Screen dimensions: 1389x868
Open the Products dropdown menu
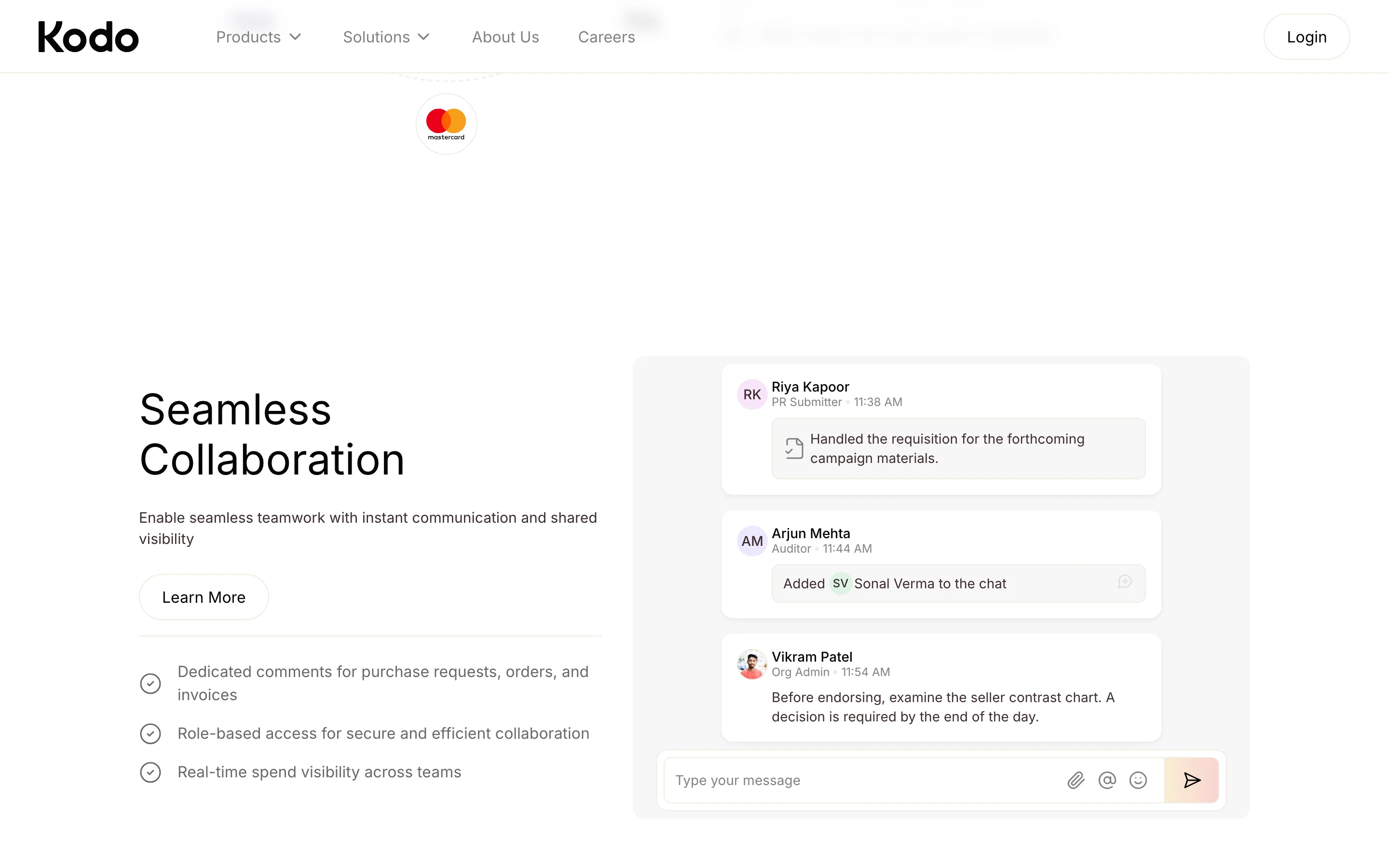[259, 37]
